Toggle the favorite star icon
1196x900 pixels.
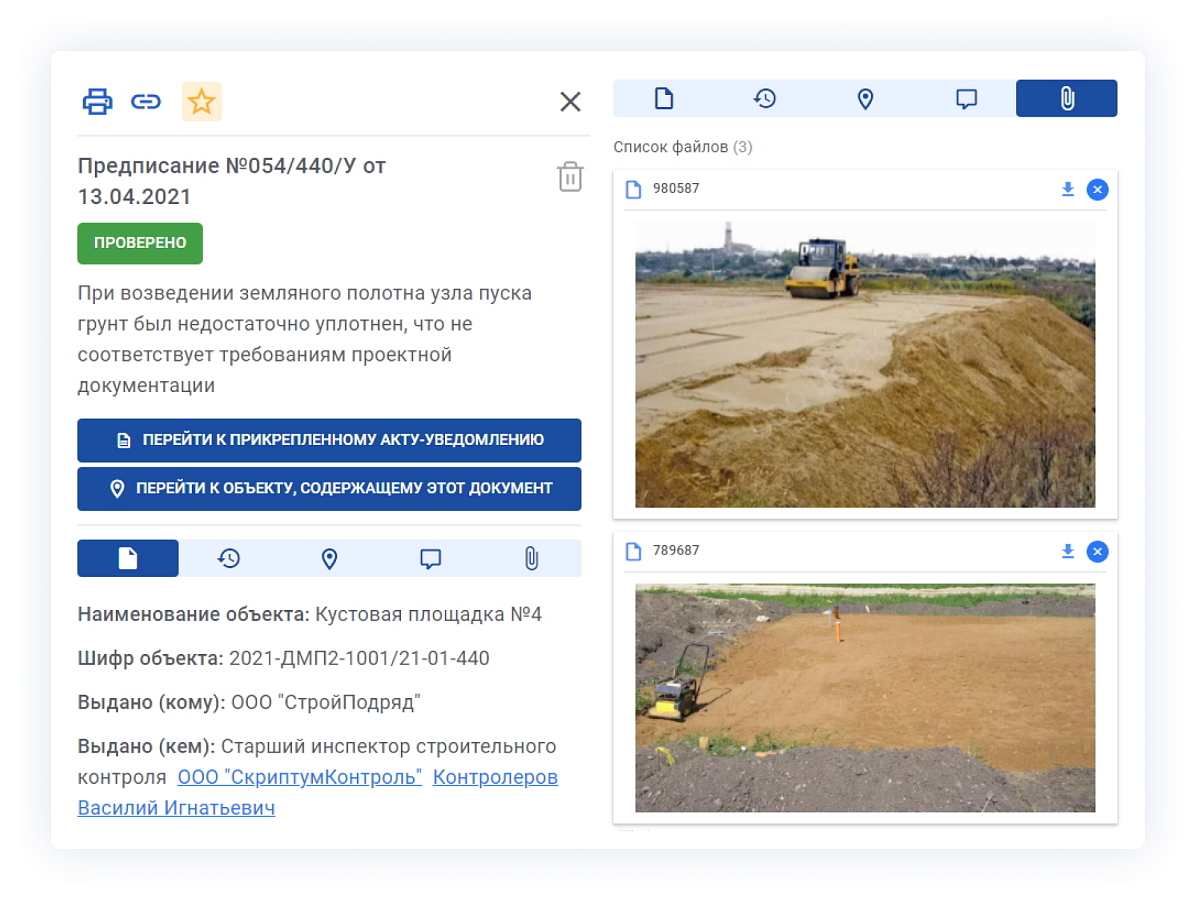pos(201,101)
